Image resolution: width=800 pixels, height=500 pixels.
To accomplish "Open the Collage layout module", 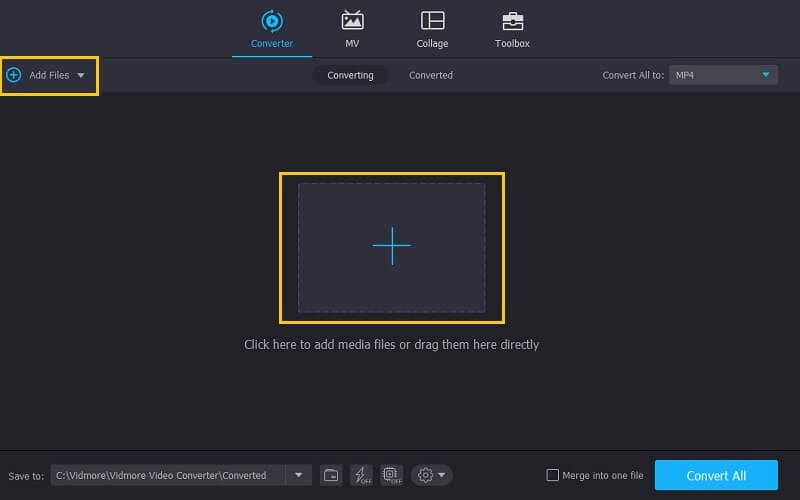I will tap(432, 29).
